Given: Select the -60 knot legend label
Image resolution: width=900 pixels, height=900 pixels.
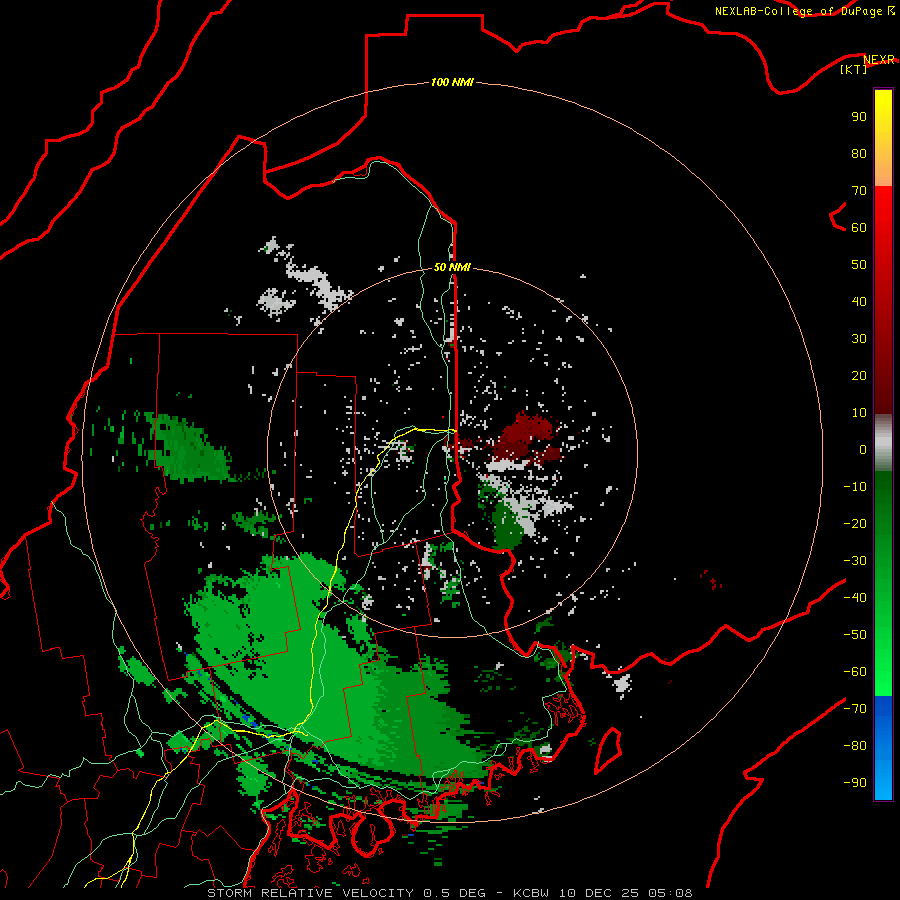Looking at the screenshot, I should tap(855, 672).
